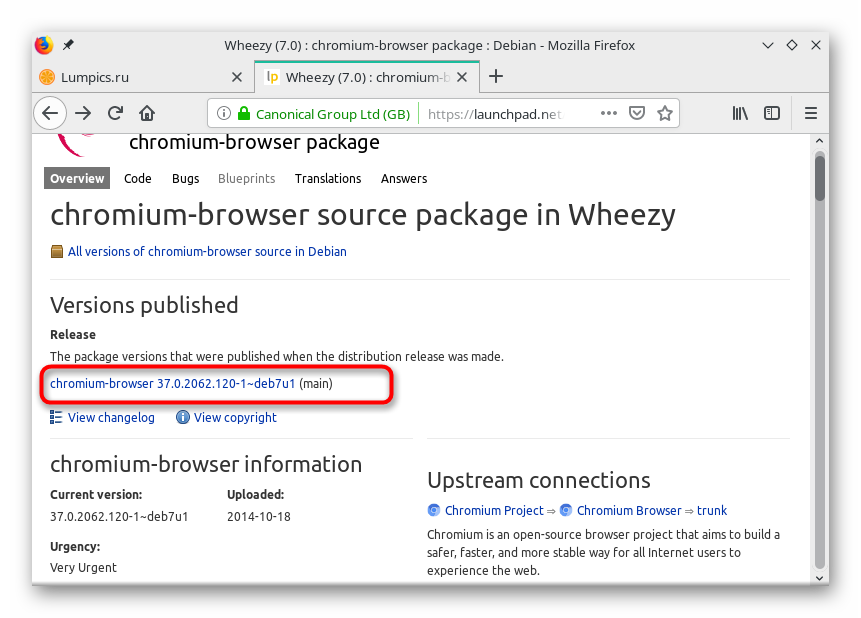Follow the View changelog link
Image resolution: width=861 pixels, height=618 pixels.
point(111,417)
